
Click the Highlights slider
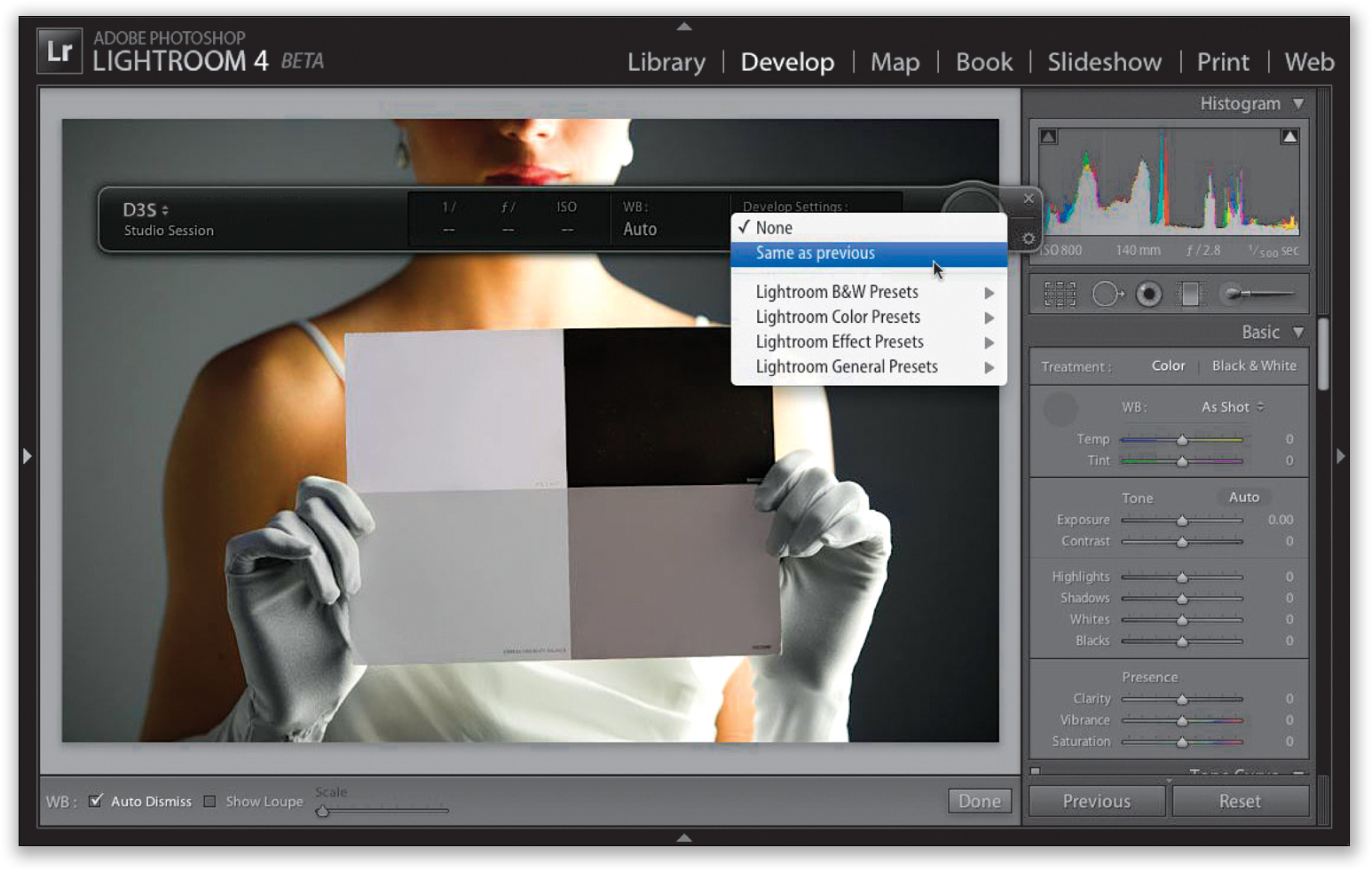(1182, 577)
